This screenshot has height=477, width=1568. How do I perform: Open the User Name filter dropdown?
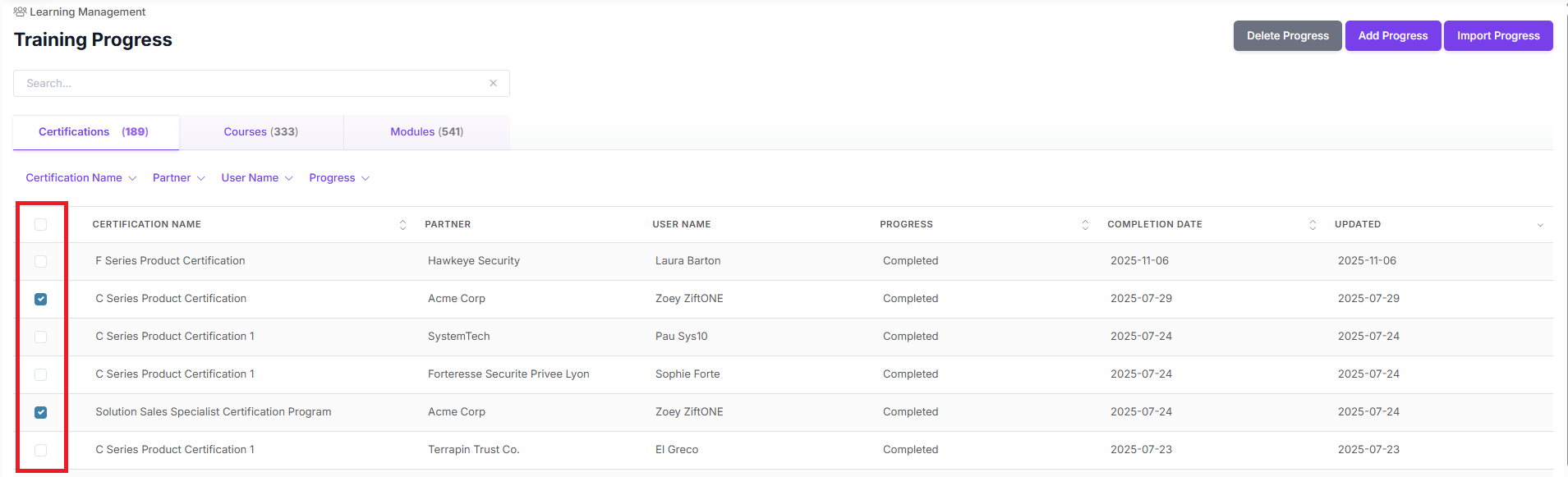[x=257, y=178]
